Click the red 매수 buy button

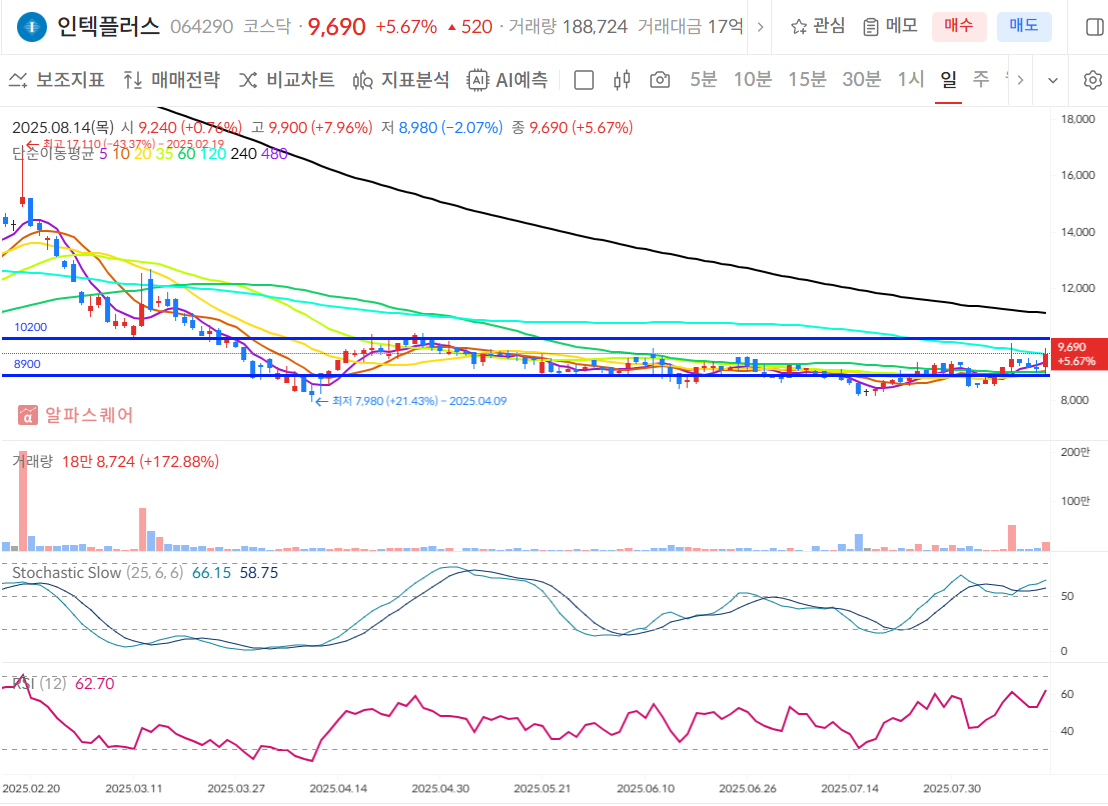pyautogui.click(x=959, y=27)
